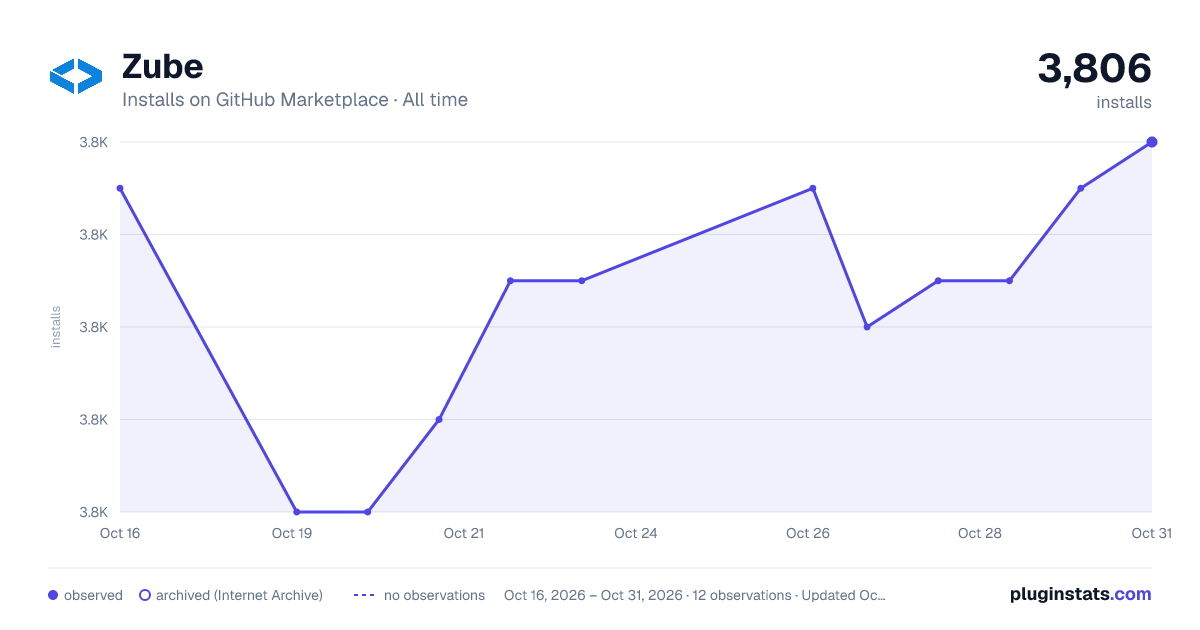Click the hollow archived legend marker
This screenshot has width=1200, height=630.
145,595
